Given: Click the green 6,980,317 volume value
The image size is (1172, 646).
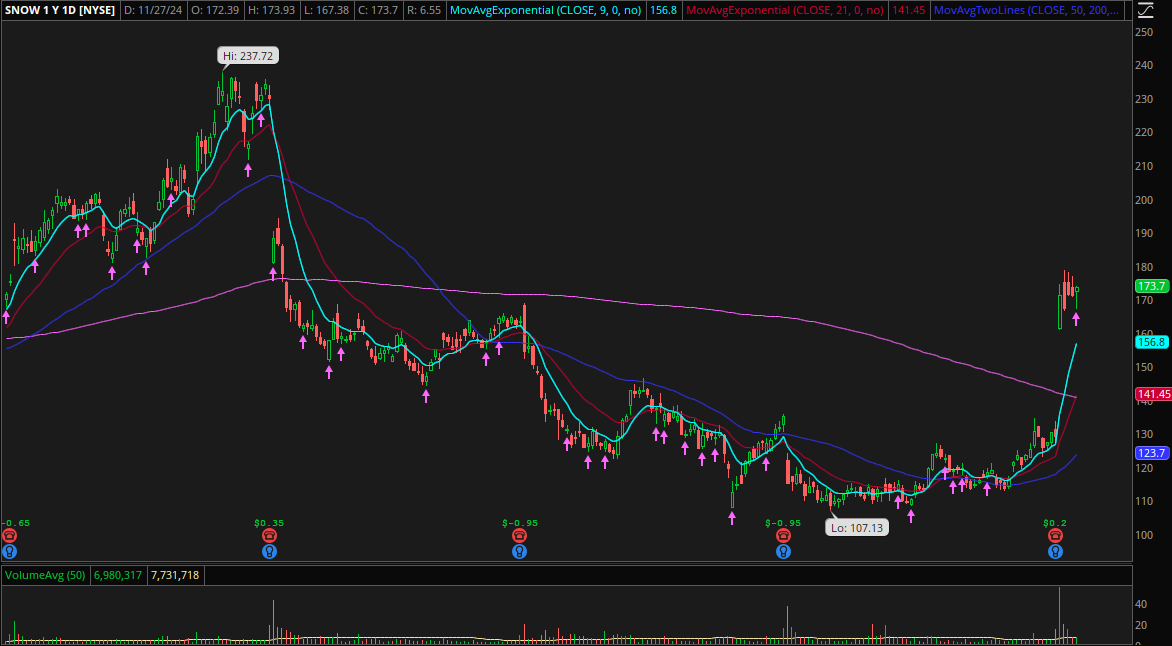Looking at the screenshot, I should [x=117, y=576].
